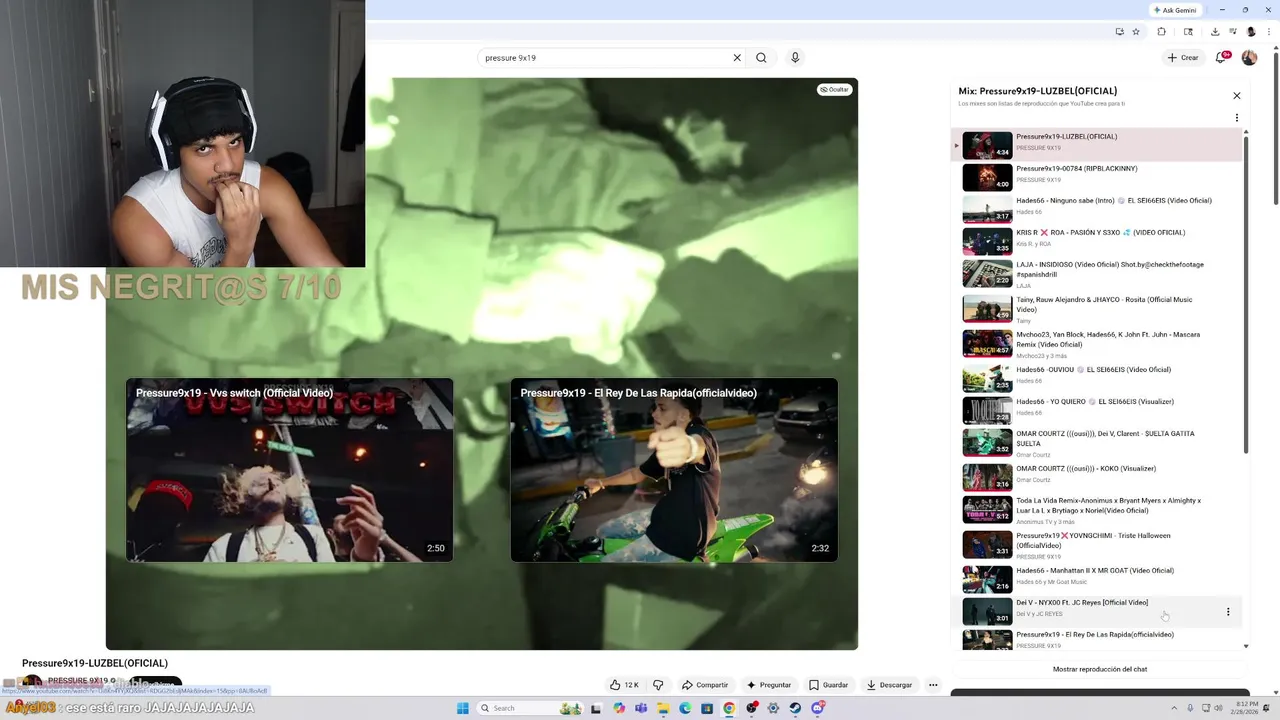The width and height of the screenshot is (1280, 720).
Task: Click the magnifier search button
Action: pos(761,58)
